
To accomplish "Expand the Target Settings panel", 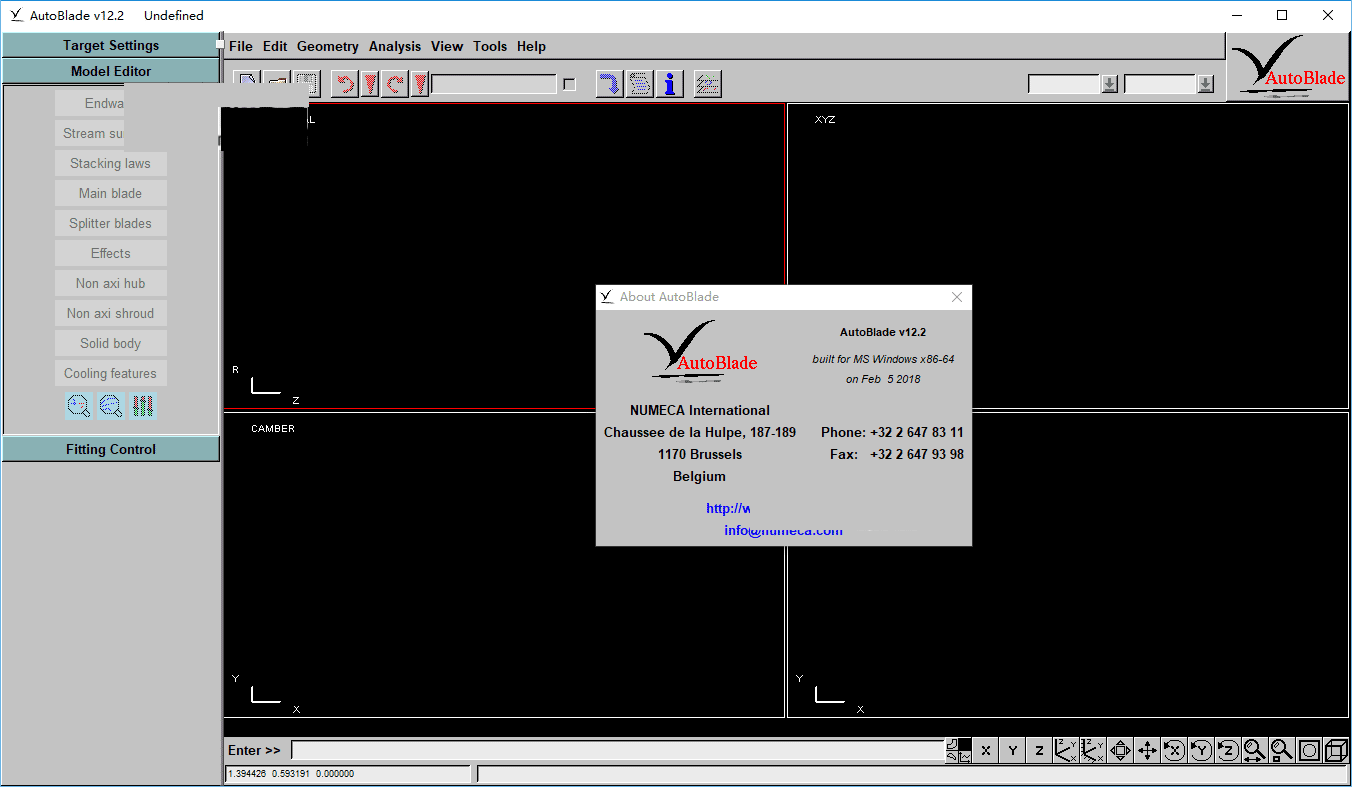I will [111, 45].
